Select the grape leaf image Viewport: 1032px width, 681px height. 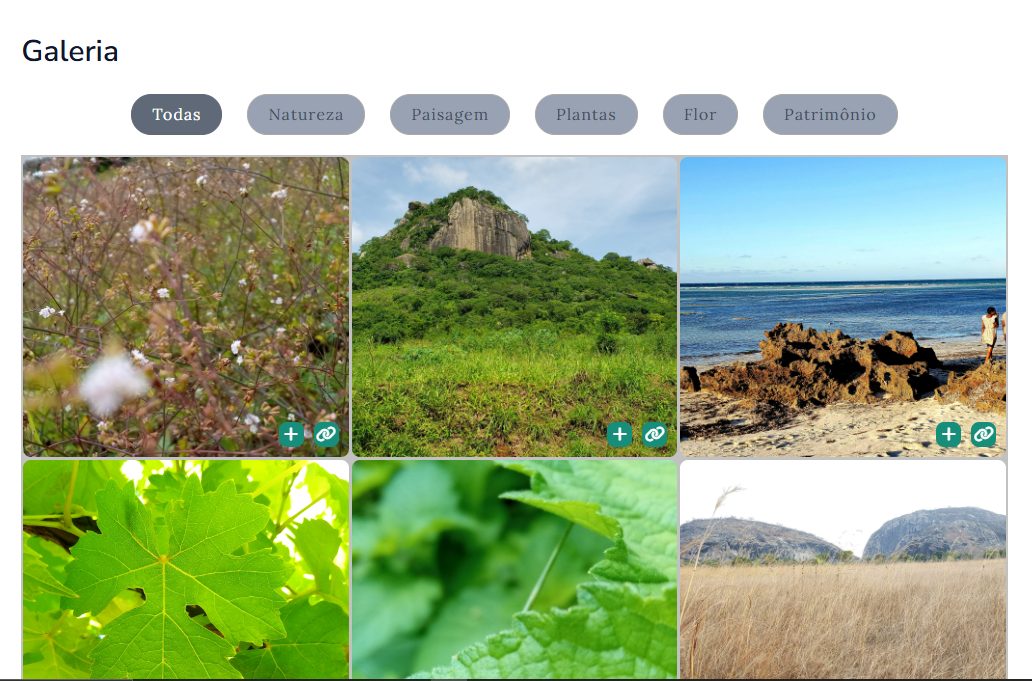click(185, 570)
